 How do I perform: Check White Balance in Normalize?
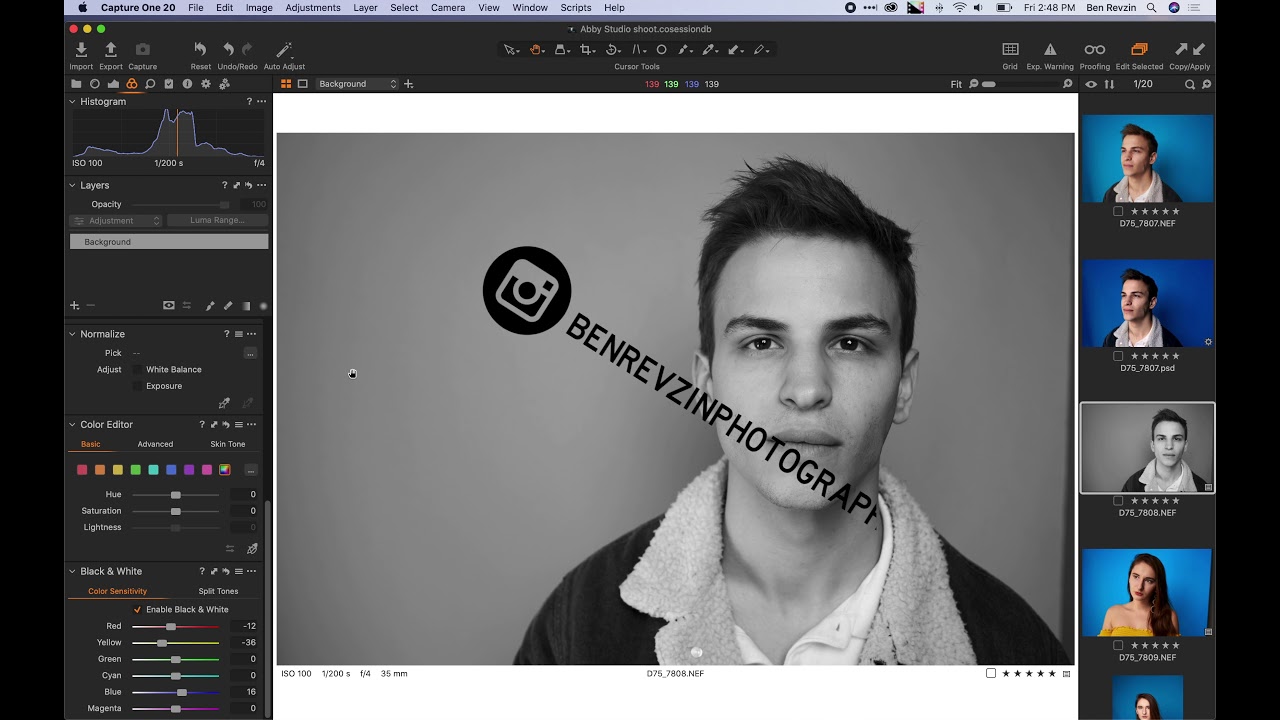(x=137, y=369)
